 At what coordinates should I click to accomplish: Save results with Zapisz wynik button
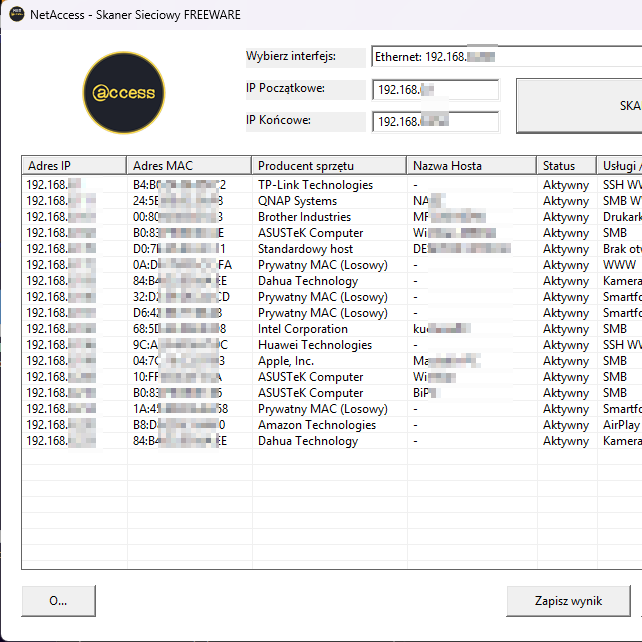tap(568, 601)
